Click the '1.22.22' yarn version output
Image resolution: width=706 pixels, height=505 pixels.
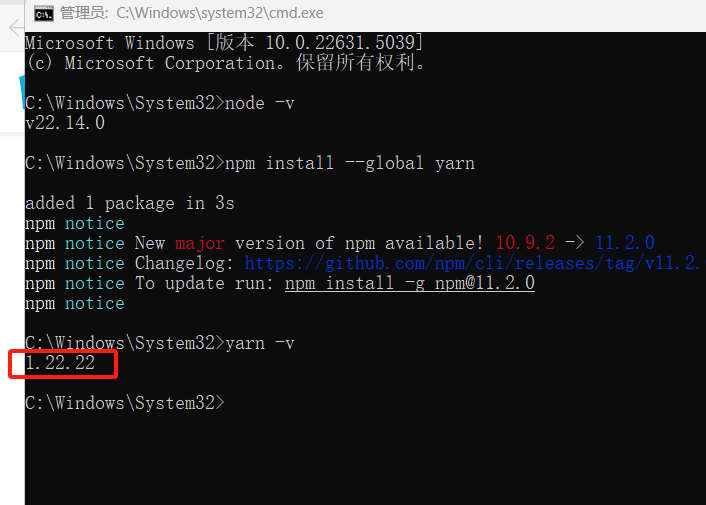(x=60, y=363)
